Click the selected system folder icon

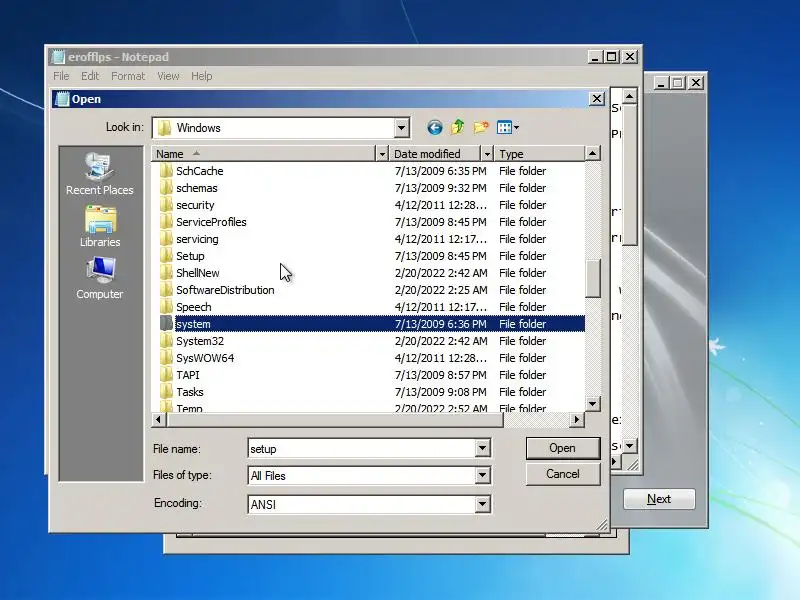[166, 324]
